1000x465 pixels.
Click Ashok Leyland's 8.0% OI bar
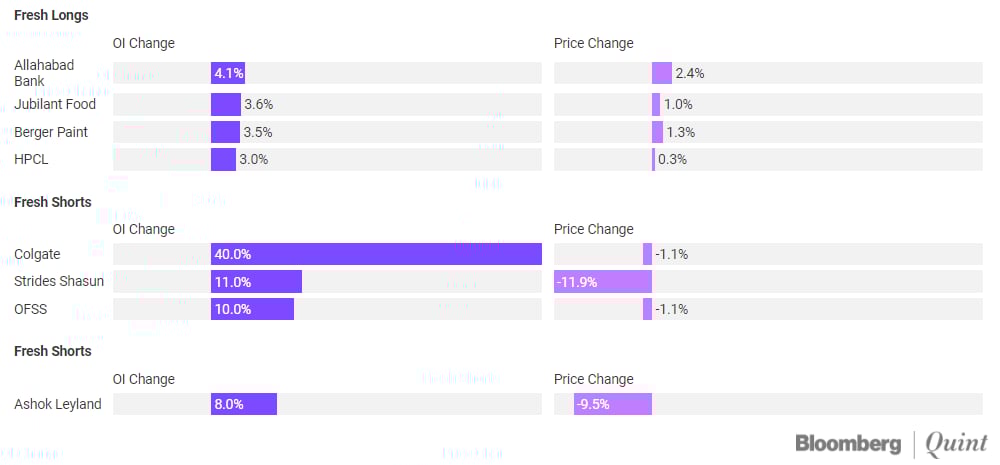244,405
